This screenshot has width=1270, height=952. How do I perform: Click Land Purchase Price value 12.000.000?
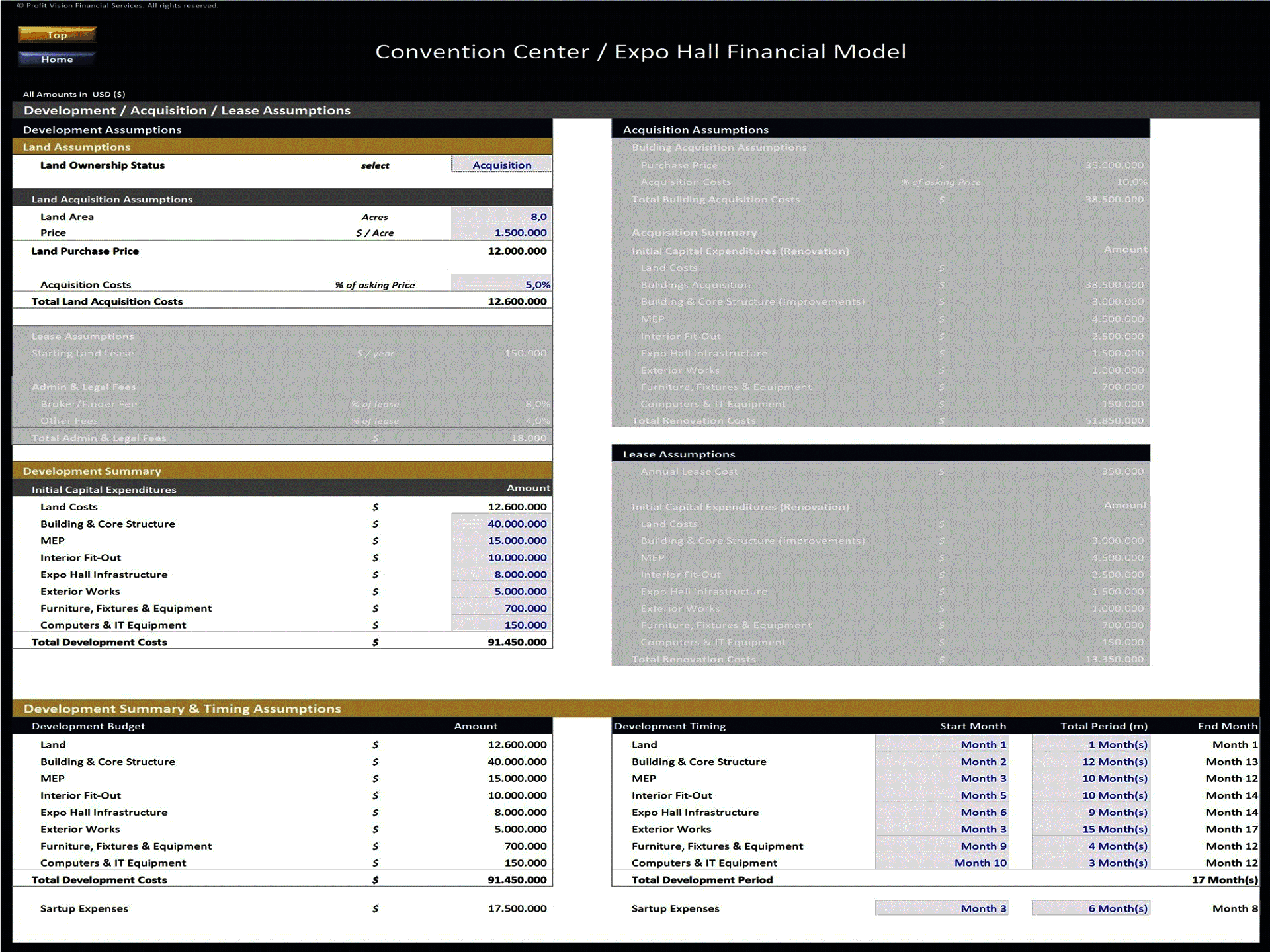pyautogui.click(x=517, y=251)
